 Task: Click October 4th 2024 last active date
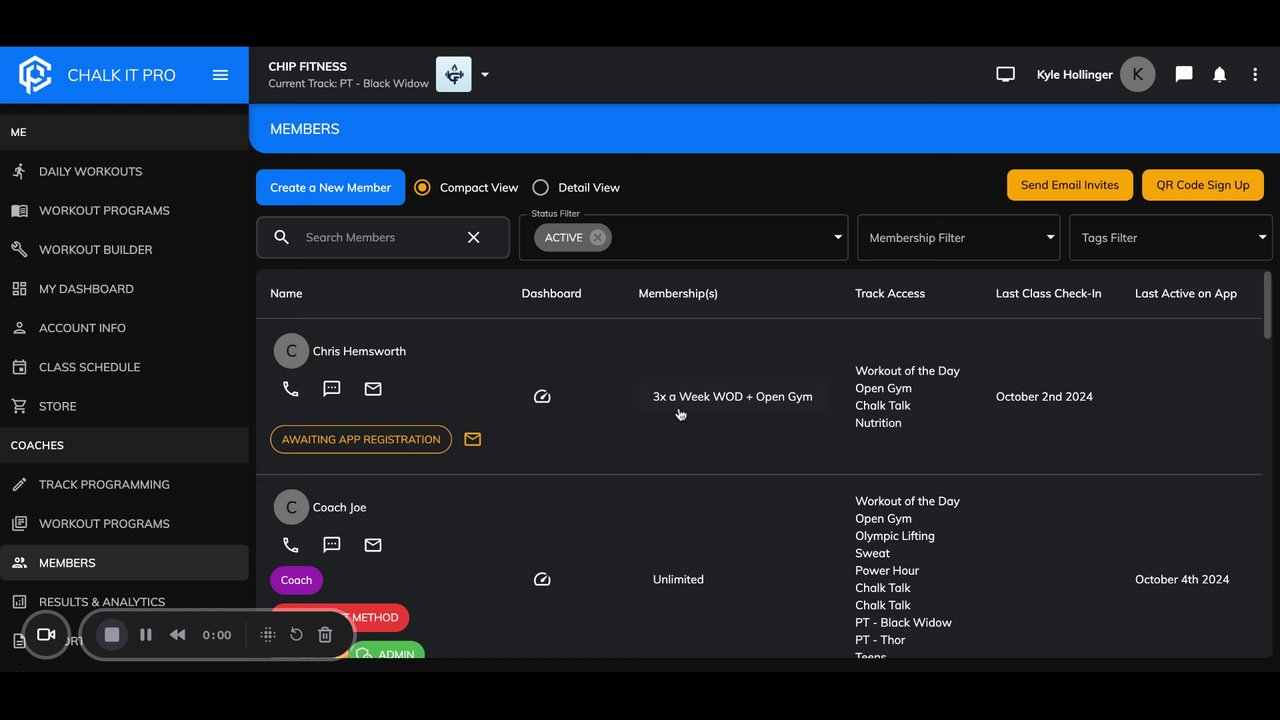click(1182, 579)
